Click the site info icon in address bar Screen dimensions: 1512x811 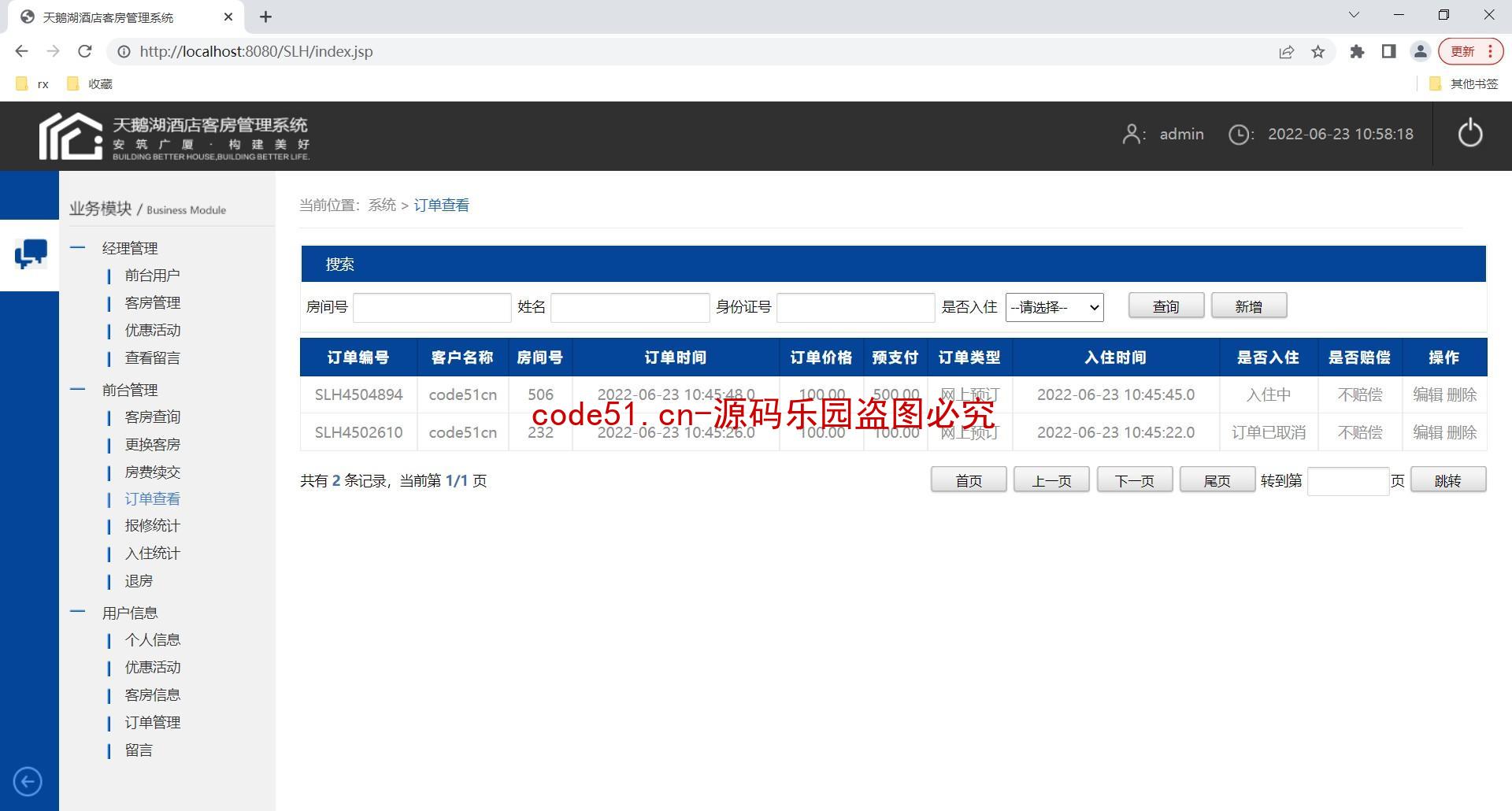pos(124,51)
